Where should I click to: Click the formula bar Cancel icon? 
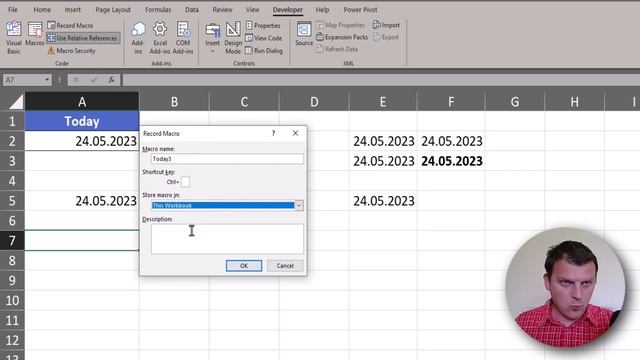pyautogui.click(x=76, y=80)
